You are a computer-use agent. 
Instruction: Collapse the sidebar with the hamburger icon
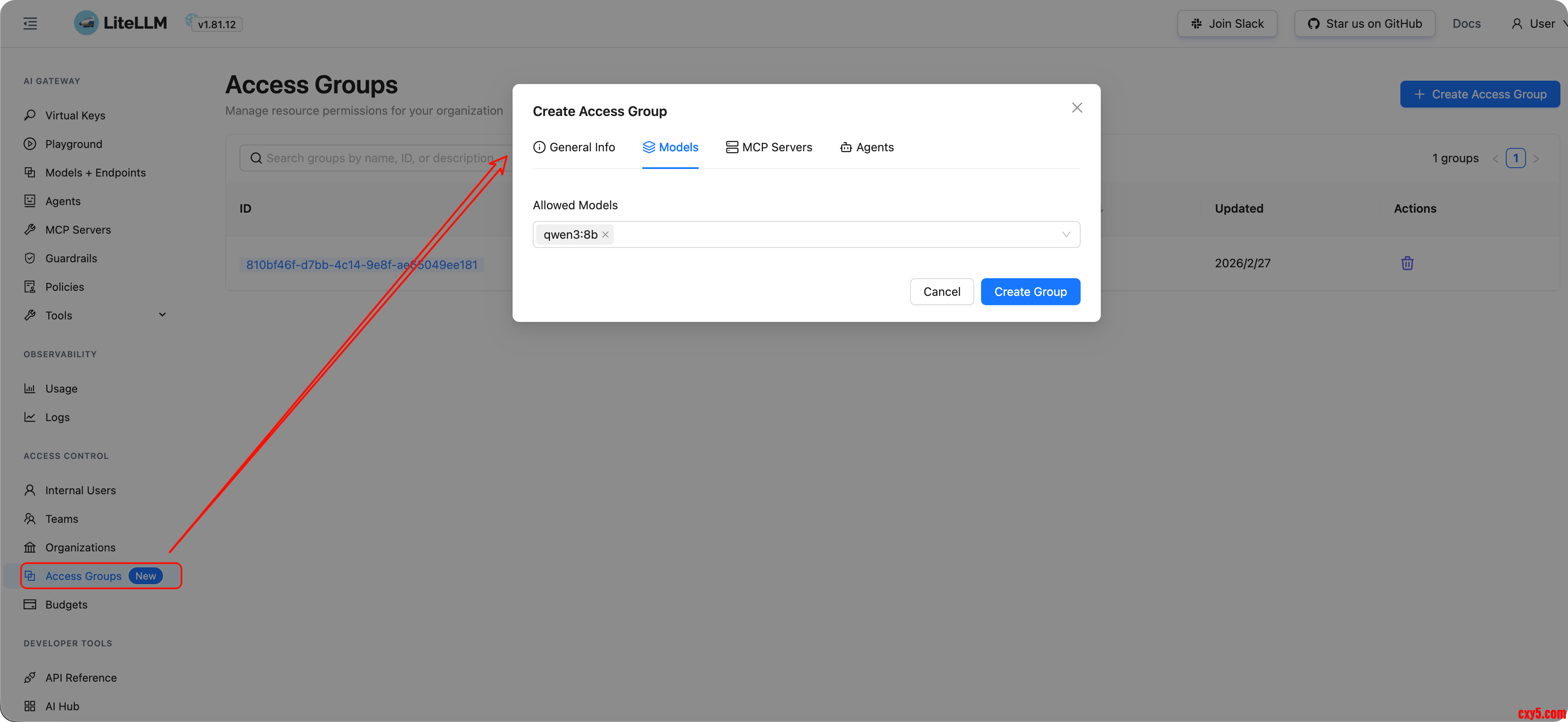(x=30, y=24)
